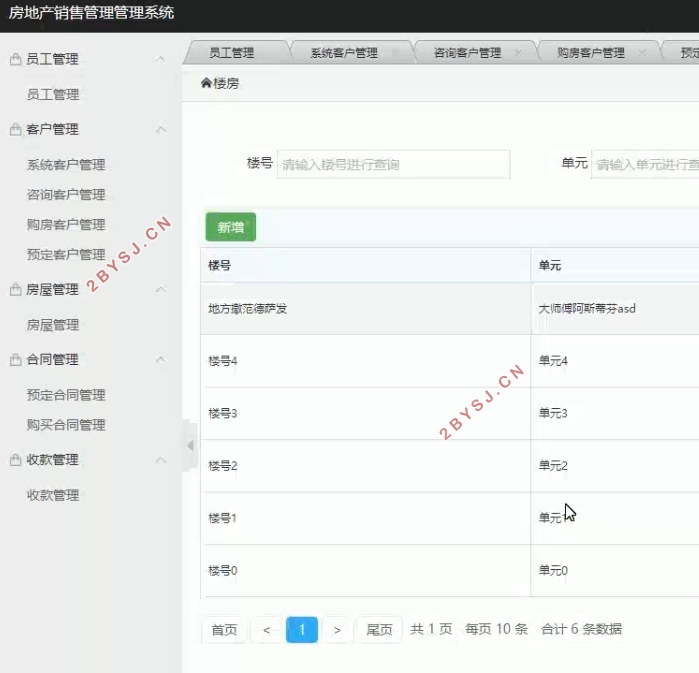Image resolution: width=699 pixels, height=673 pixels.
Task: Focus the 单元 search input field
Action: coord(645,164)
